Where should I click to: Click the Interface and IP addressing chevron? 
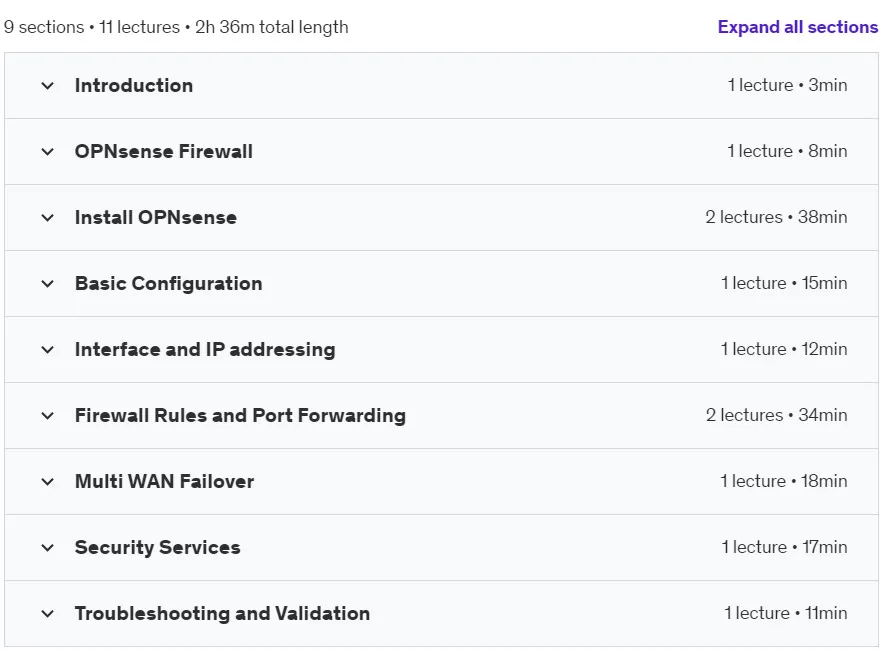[x=48, y=350]
